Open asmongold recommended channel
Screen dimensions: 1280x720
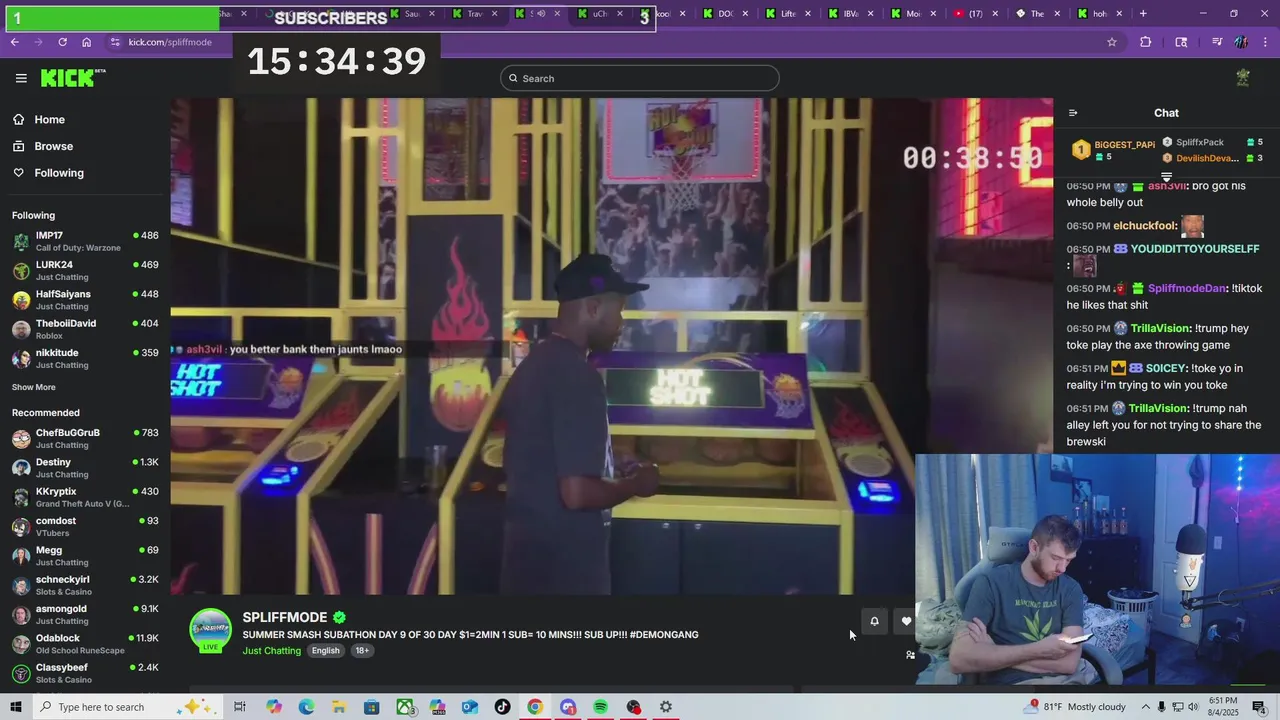[85, 614]
